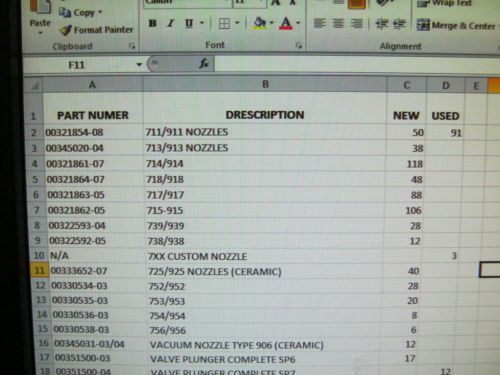Center text horizontally in cell
The width and height of the screenshot is (500, 375).
click(338, 23)
